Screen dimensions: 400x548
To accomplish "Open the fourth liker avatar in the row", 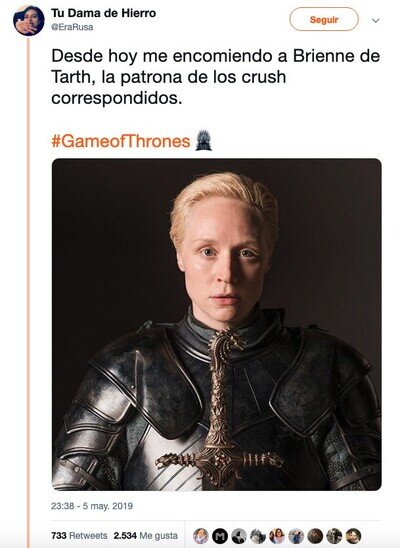I will pyautogui.click(x=258, y=536).
